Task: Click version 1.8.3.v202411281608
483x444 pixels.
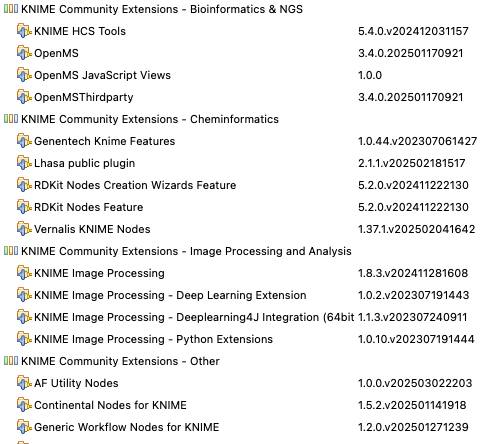Action: [413, 273]
